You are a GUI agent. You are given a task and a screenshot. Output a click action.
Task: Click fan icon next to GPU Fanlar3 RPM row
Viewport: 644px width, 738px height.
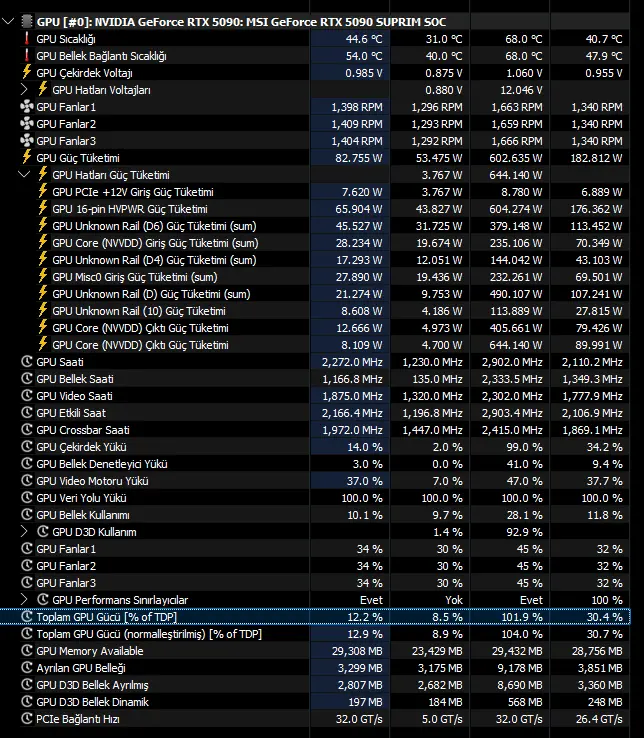[27, 140]
